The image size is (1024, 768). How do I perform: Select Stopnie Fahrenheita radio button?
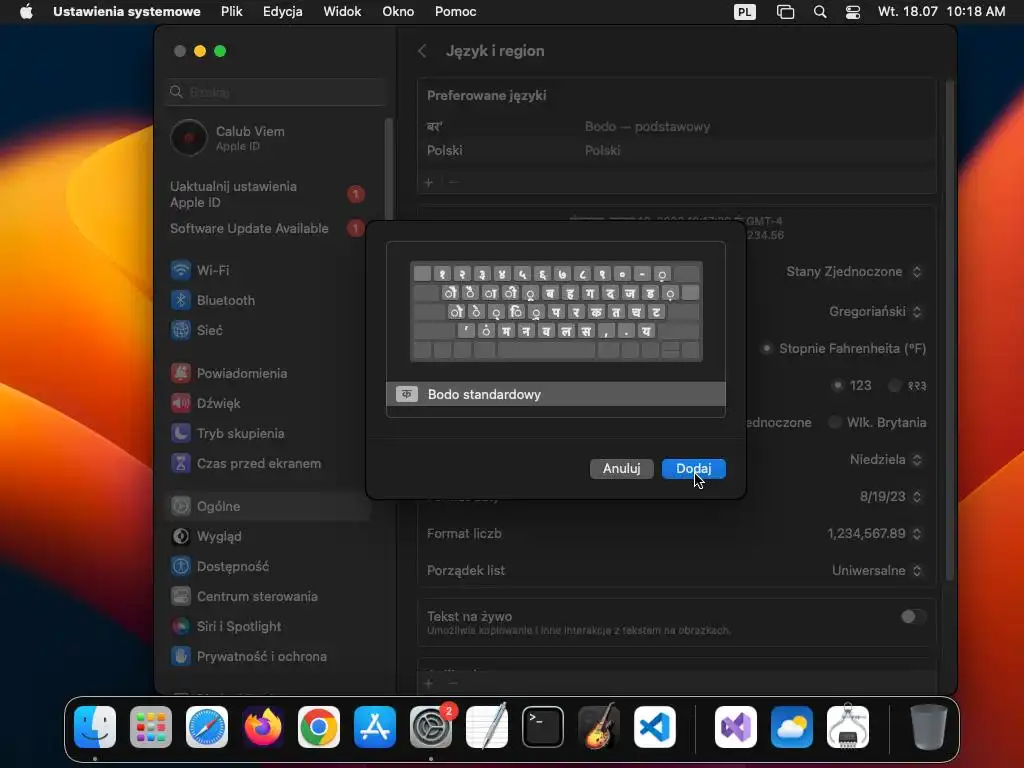767,349
